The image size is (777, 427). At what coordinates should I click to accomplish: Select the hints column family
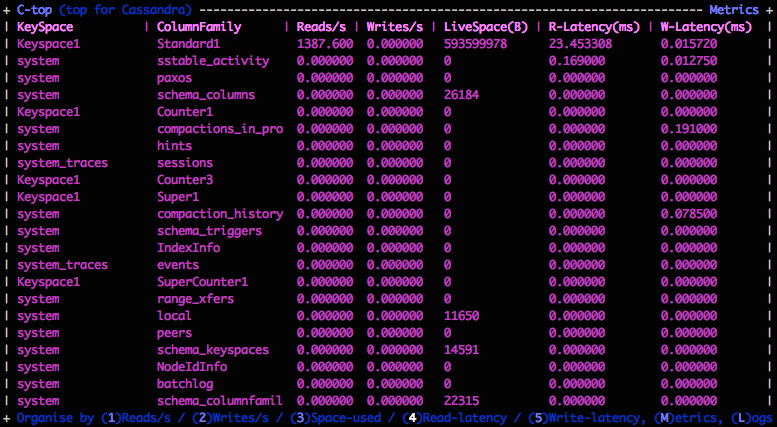pyautogui.click(x=174, y=146)
